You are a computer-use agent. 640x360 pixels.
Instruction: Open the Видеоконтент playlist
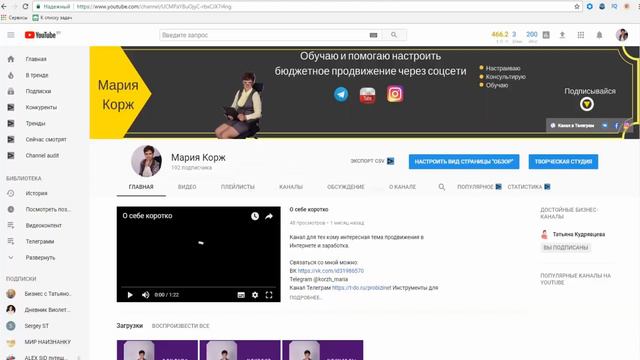pyautogui.click(x=44, y=225)
